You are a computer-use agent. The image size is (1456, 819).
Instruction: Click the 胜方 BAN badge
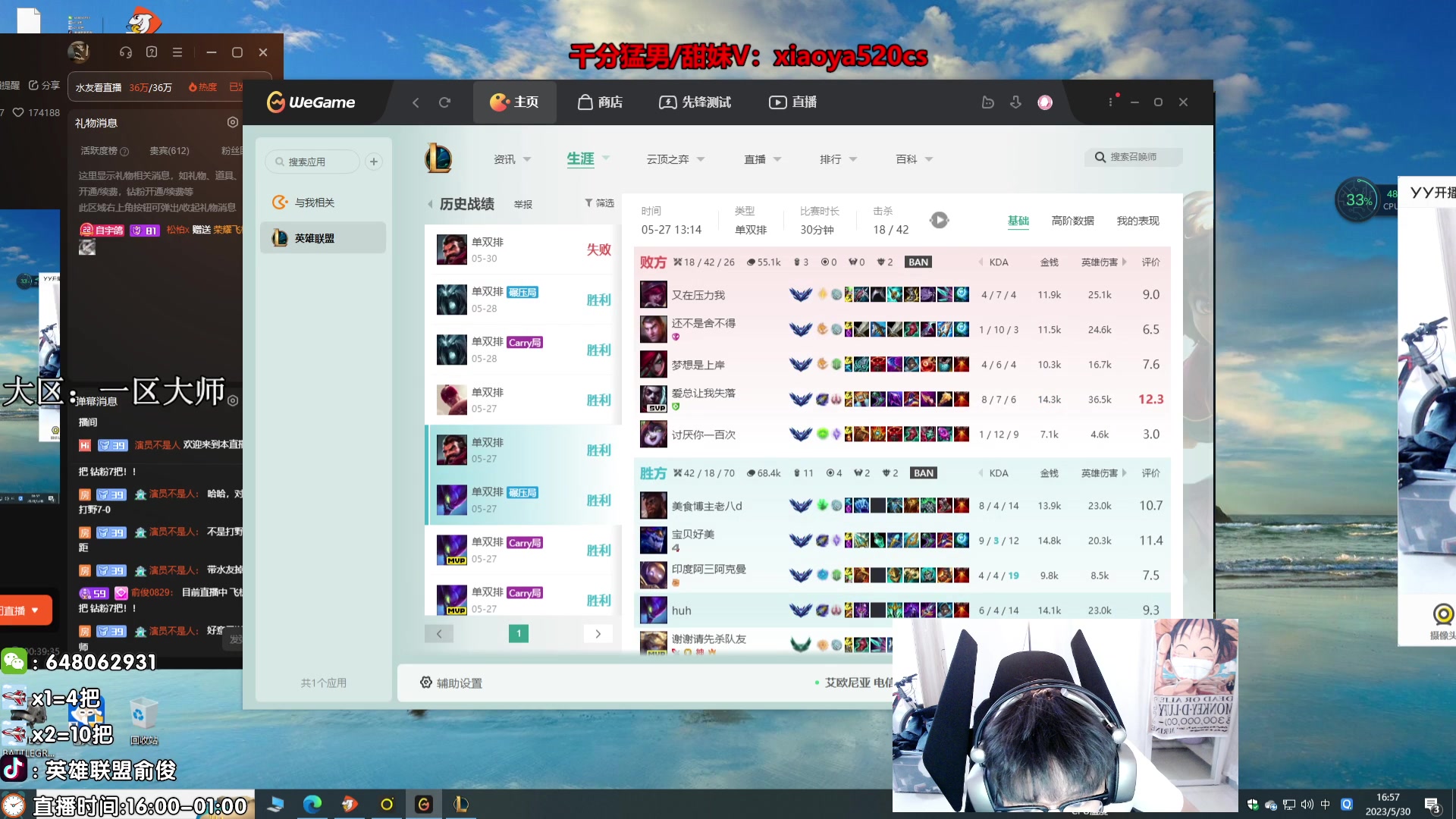pyautogui.click(x=923, y=473)
